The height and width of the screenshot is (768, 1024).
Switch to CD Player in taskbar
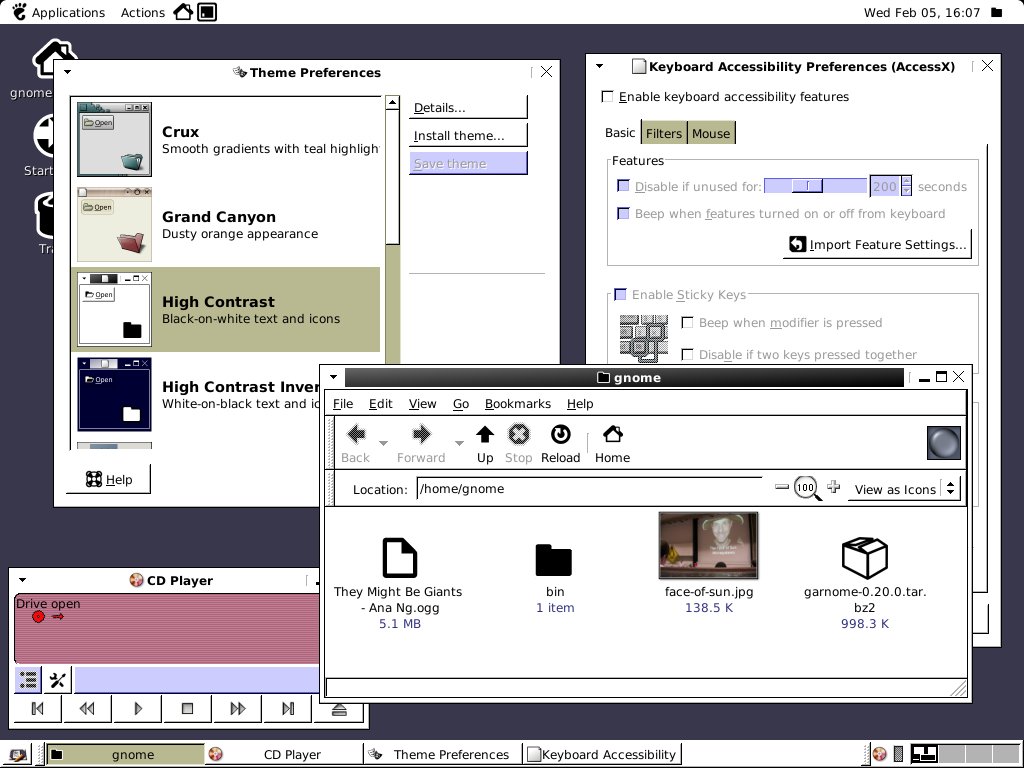click(x=285, y=754)
